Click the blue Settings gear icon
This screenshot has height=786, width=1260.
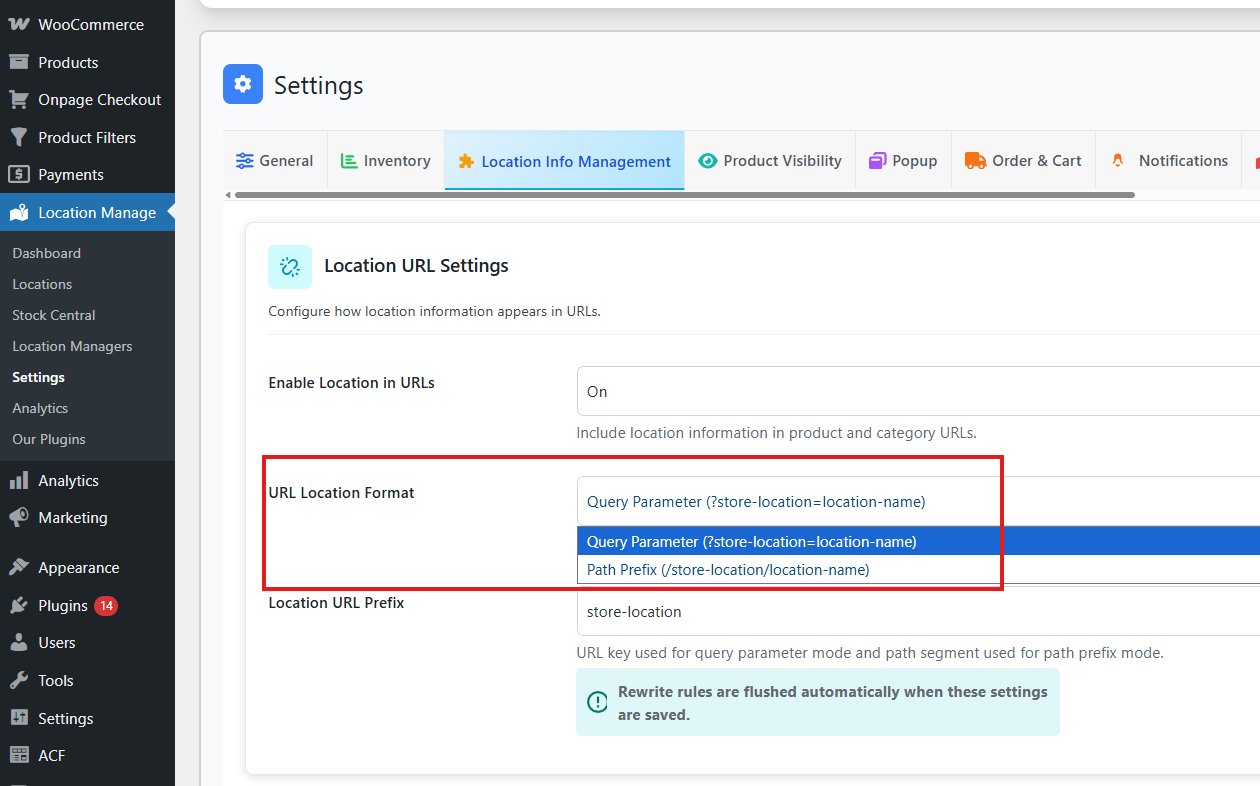point(243,84)
